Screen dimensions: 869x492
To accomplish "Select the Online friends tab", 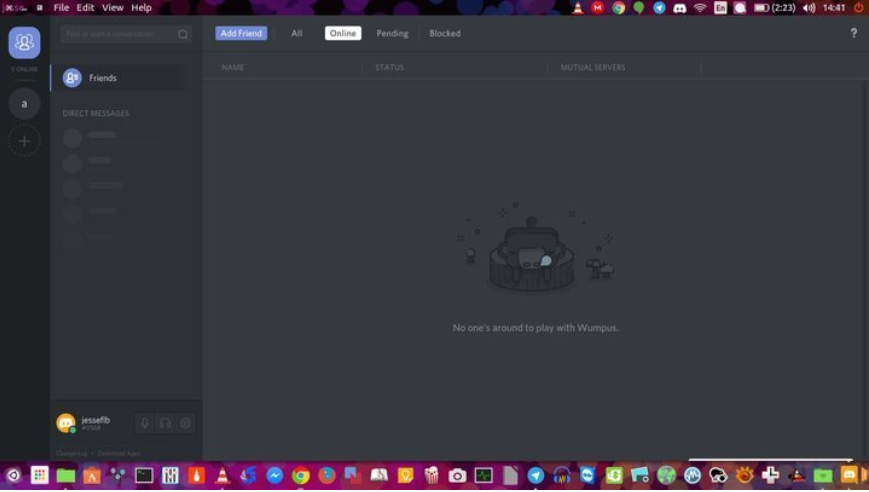I will (343, 33).
